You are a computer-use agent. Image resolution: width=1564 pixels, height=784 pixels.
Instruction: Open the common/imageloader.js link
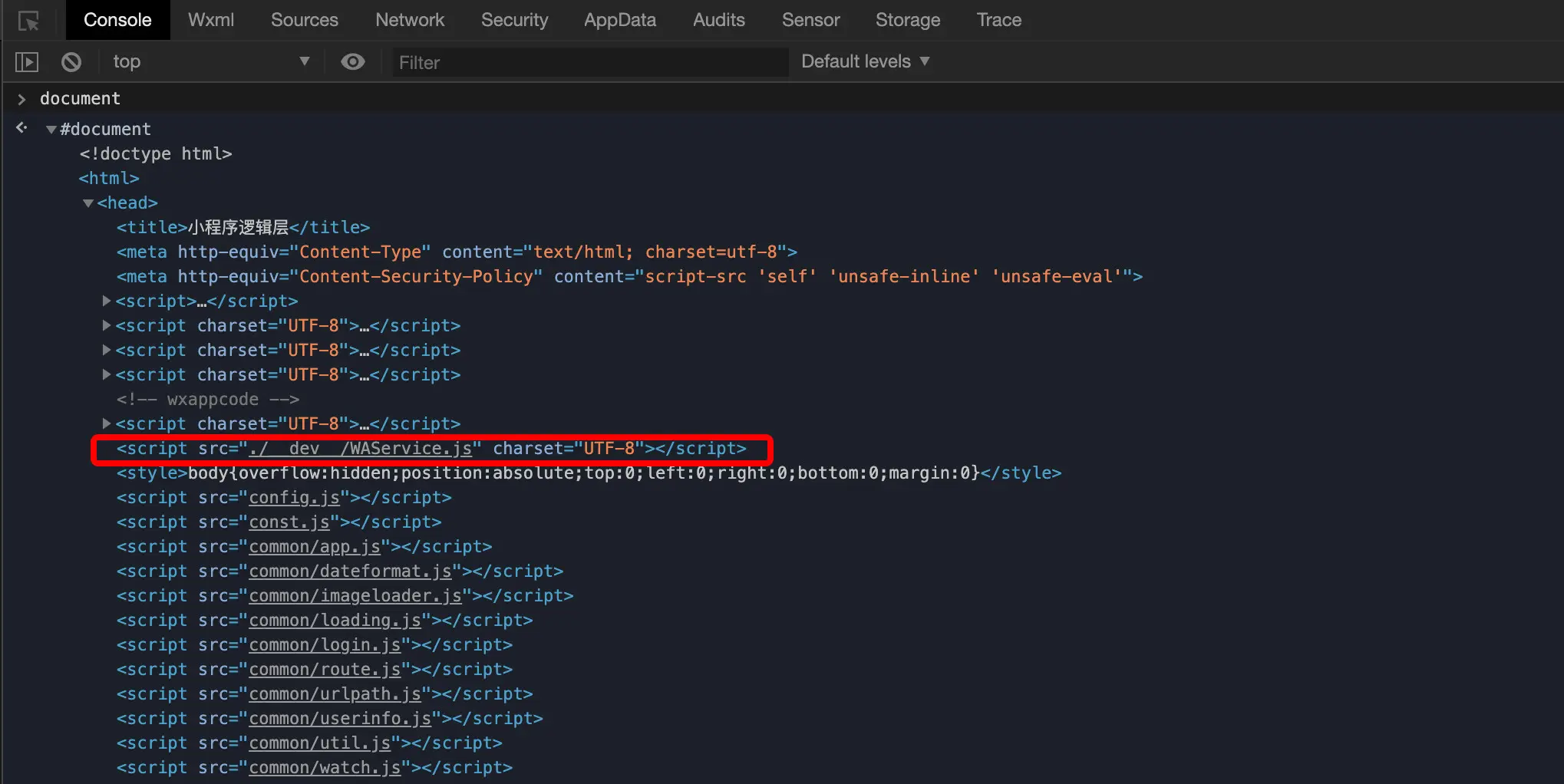click(x=355, y=596)
